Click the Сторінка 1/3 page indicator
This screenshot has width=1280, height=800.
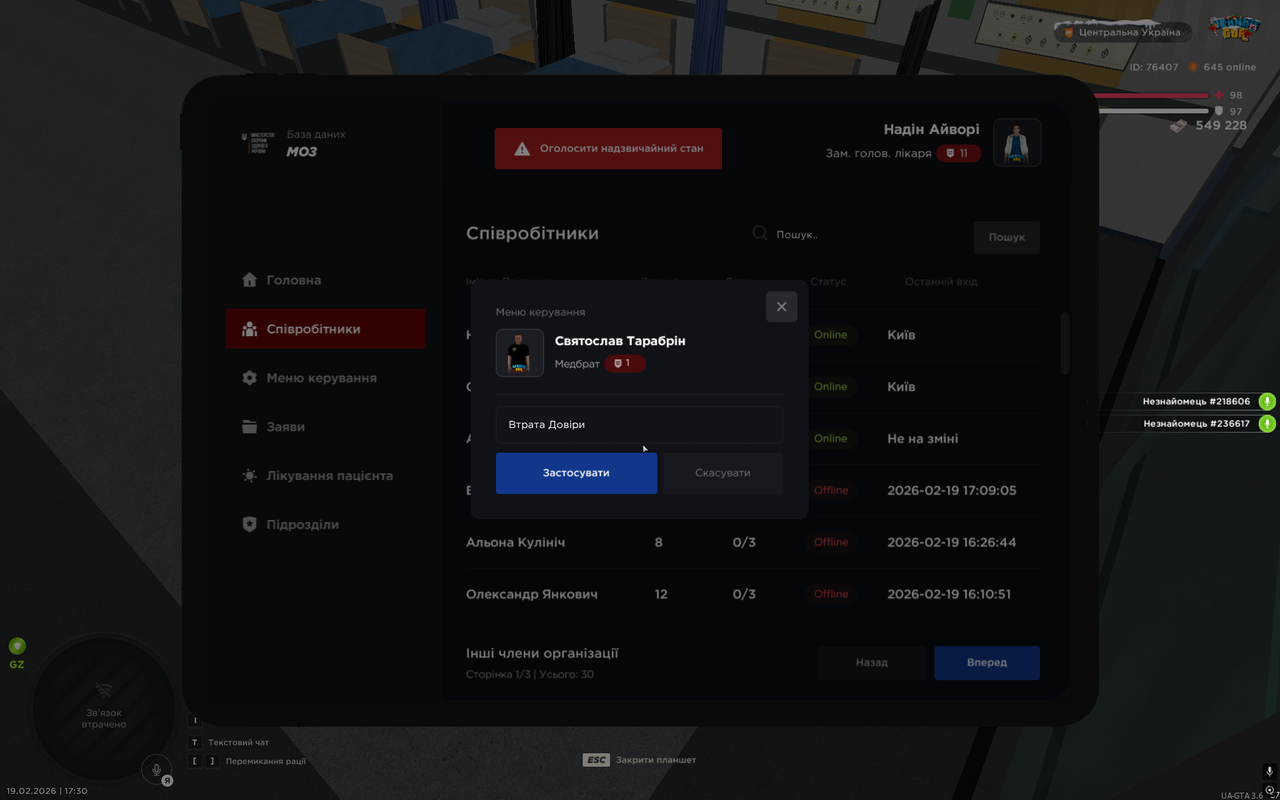pos(530,674)
